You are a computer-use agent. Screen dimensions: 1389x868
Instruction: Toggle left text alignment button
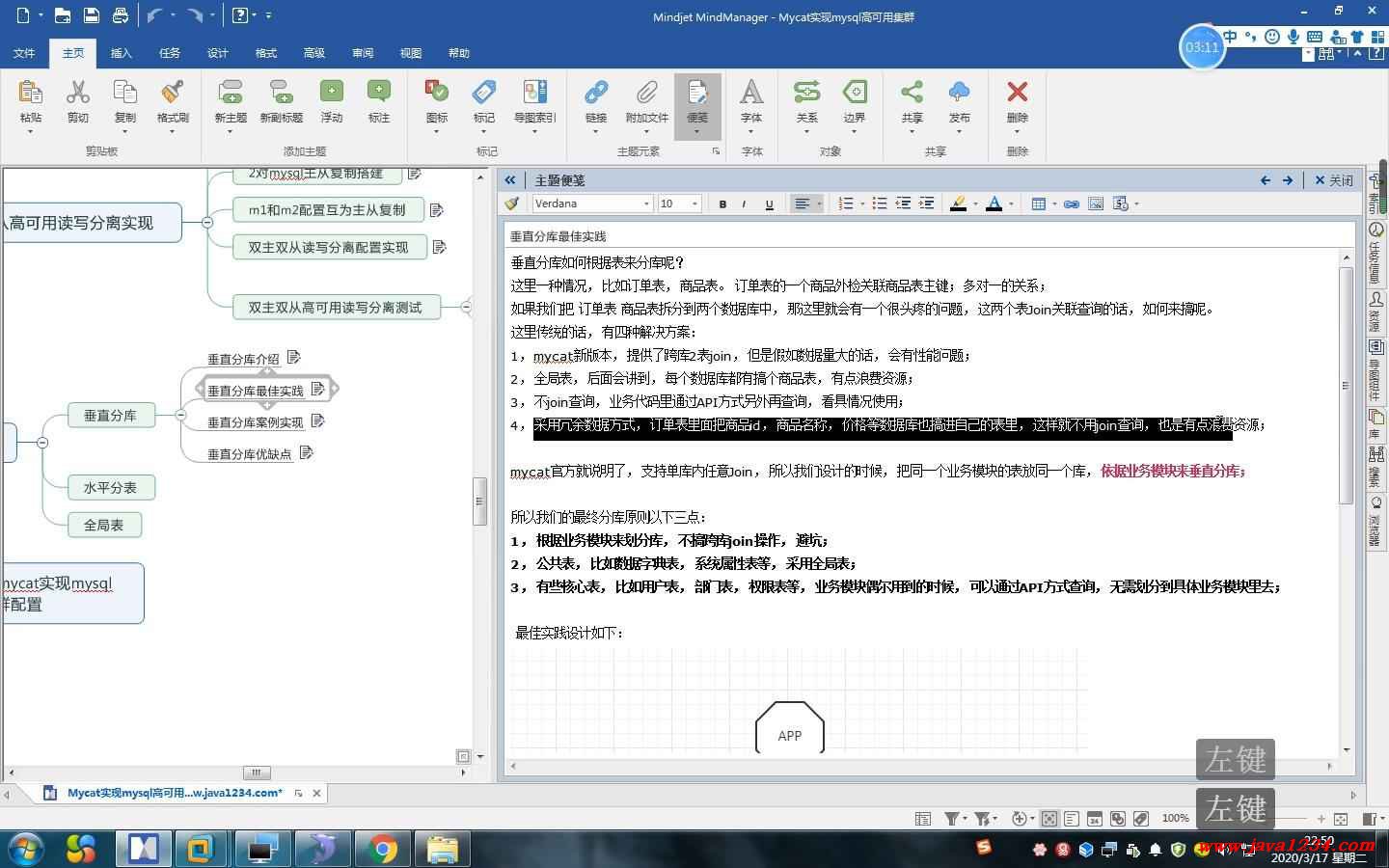coord(802,203)
